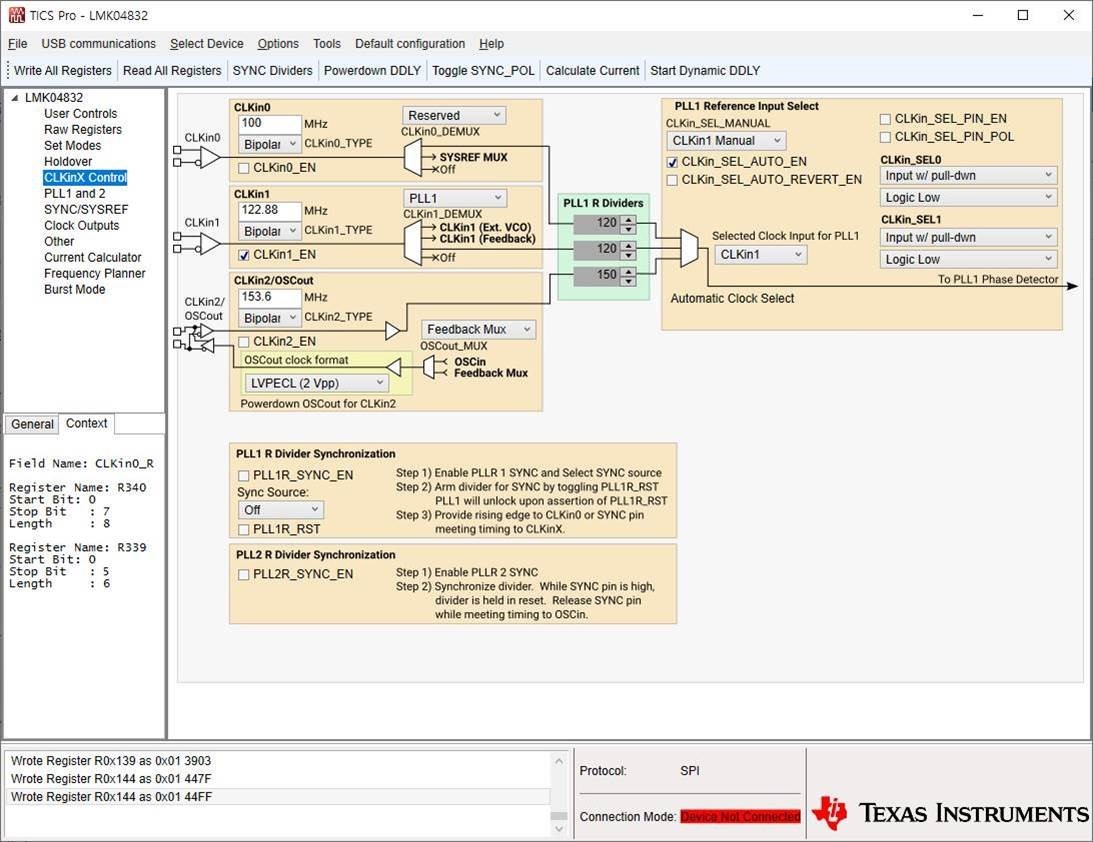
Task: Select PLL1 and 2 in the tree
Action: pyautogui.click(x=75, y=194)
